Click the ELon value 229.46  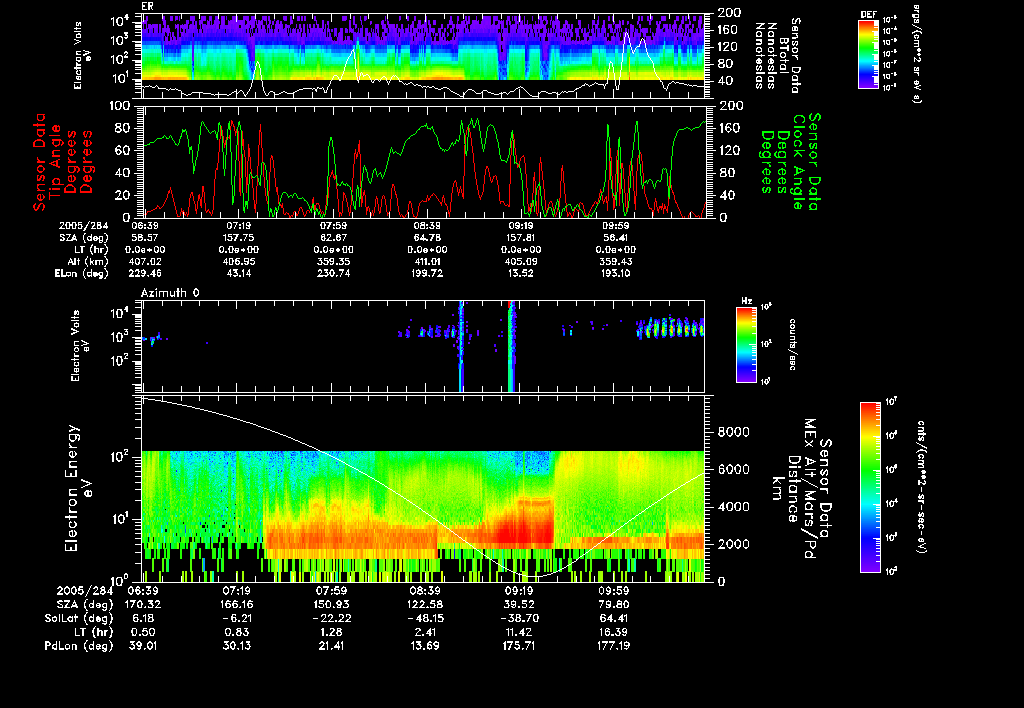[x=145, y=274]
